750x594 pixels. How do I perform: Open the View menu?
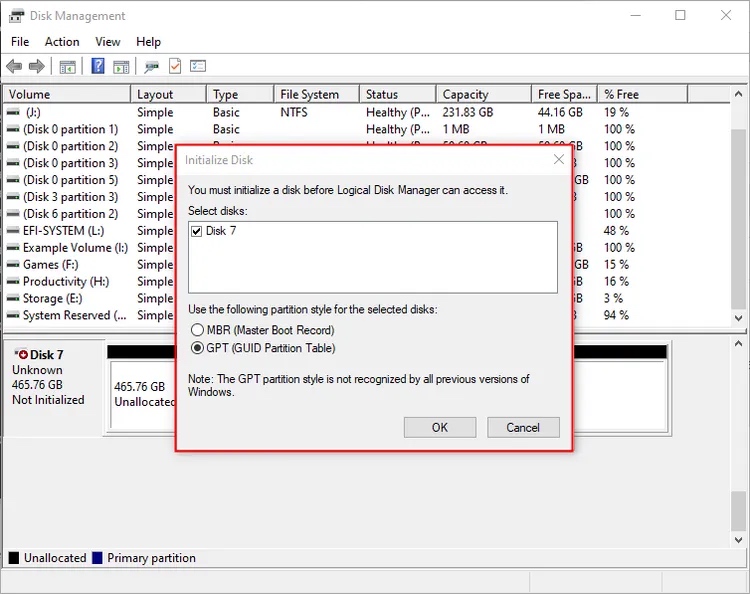pyautogui.click(x=108, y=42)
